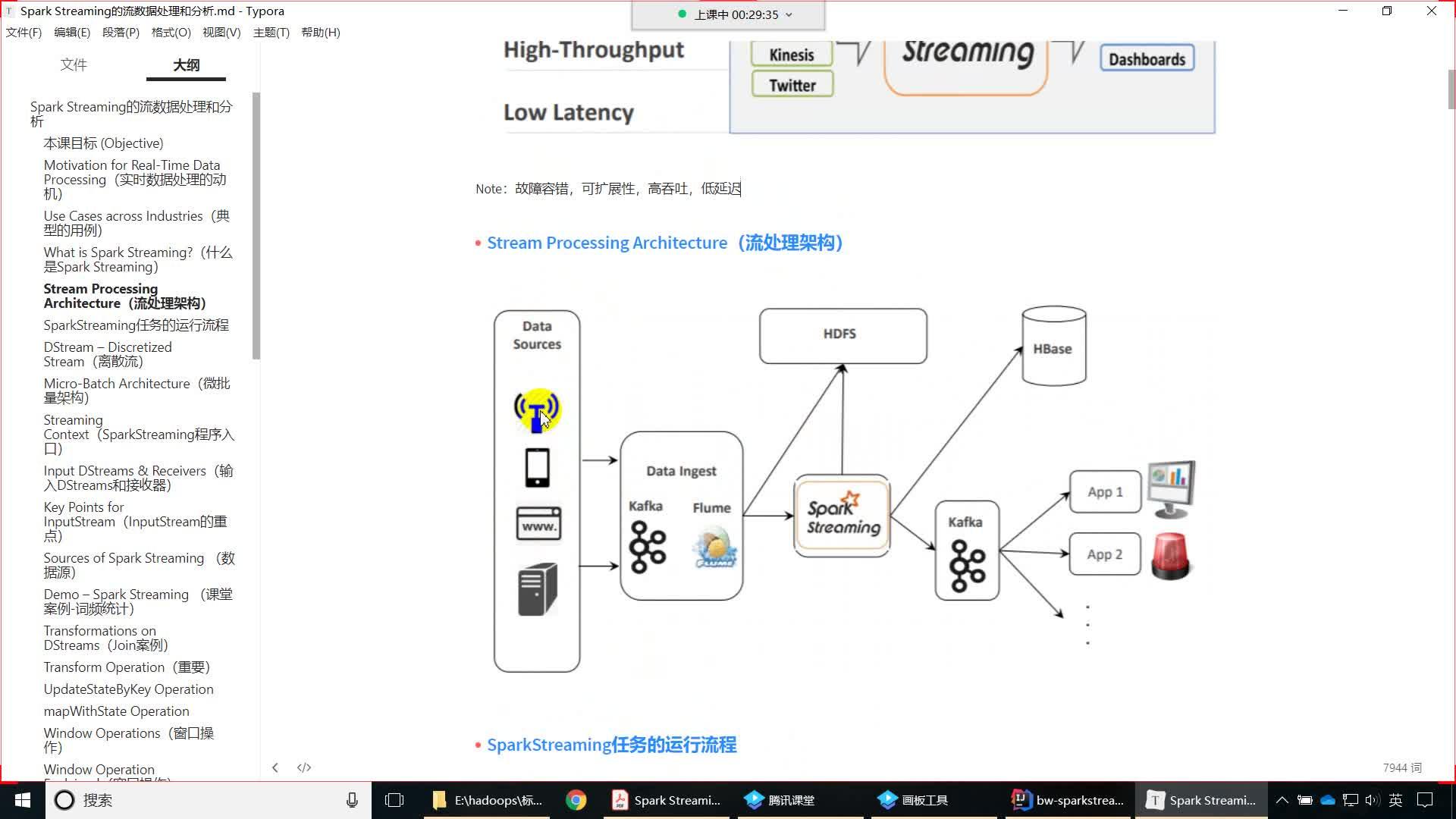Open the 腾讯课堂 taskbar app
The width and height of the screenshot is (1456, 819).
click(x=780, y=800)
